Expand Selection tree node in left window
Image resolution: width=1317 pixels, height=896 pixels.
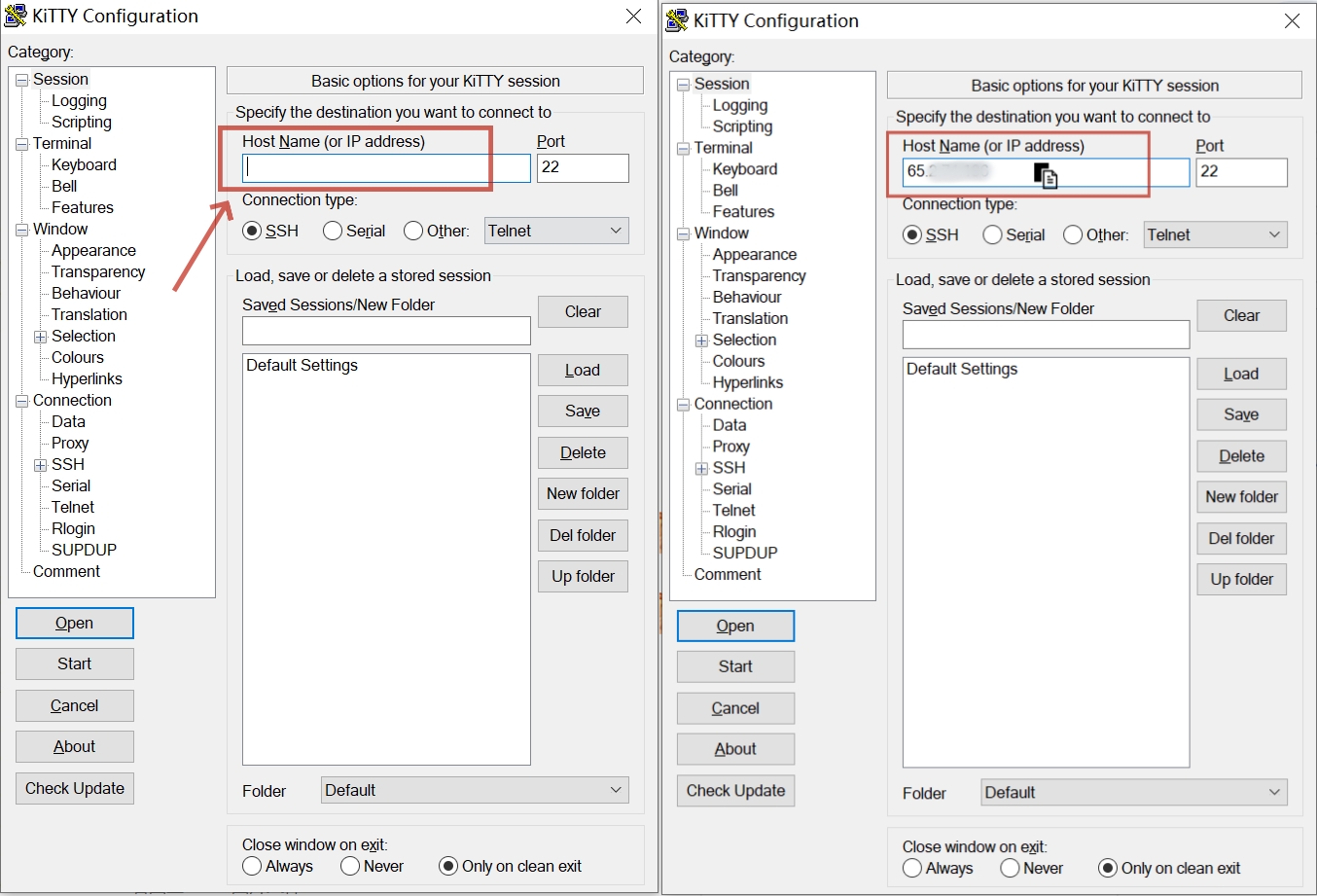(x=41, y=337)
